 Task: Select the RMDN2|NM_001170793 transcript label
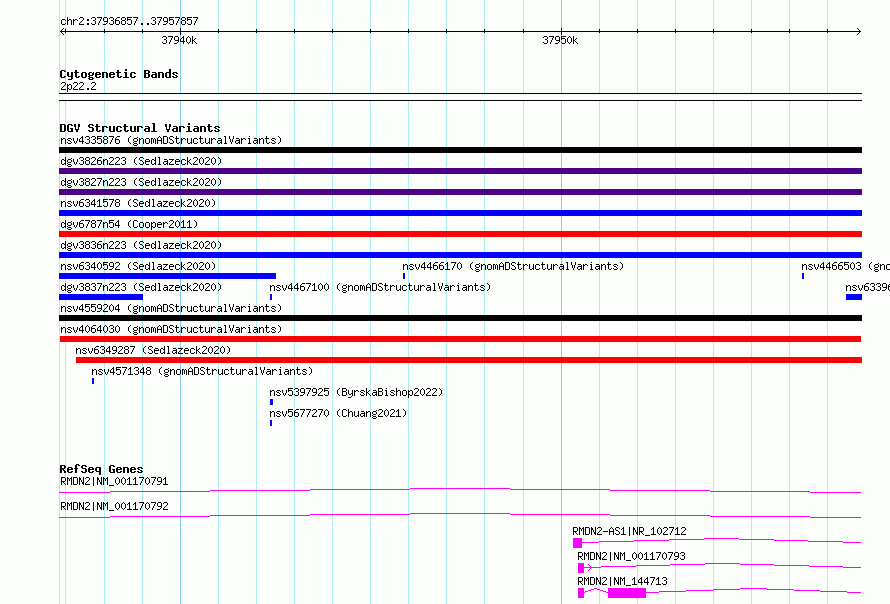631,556
